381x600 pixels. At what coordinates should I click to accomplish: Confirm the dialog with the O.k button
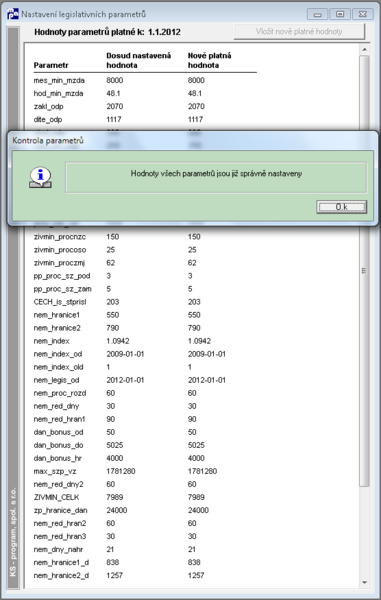click(341, 207)
